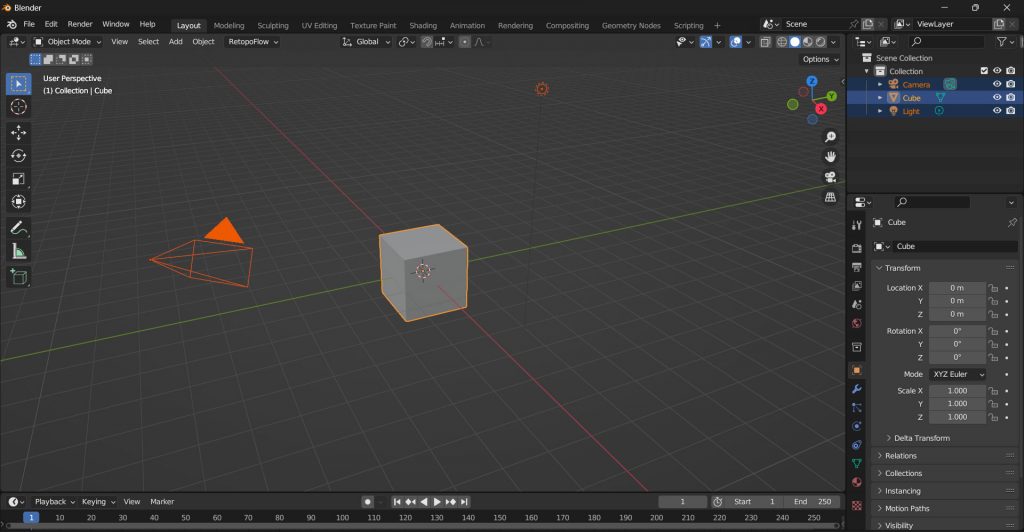This screenshot has width=1024, height=532.
Task: Switch to the Geometry Nodes workspace tab
Action: click(631, 25)
